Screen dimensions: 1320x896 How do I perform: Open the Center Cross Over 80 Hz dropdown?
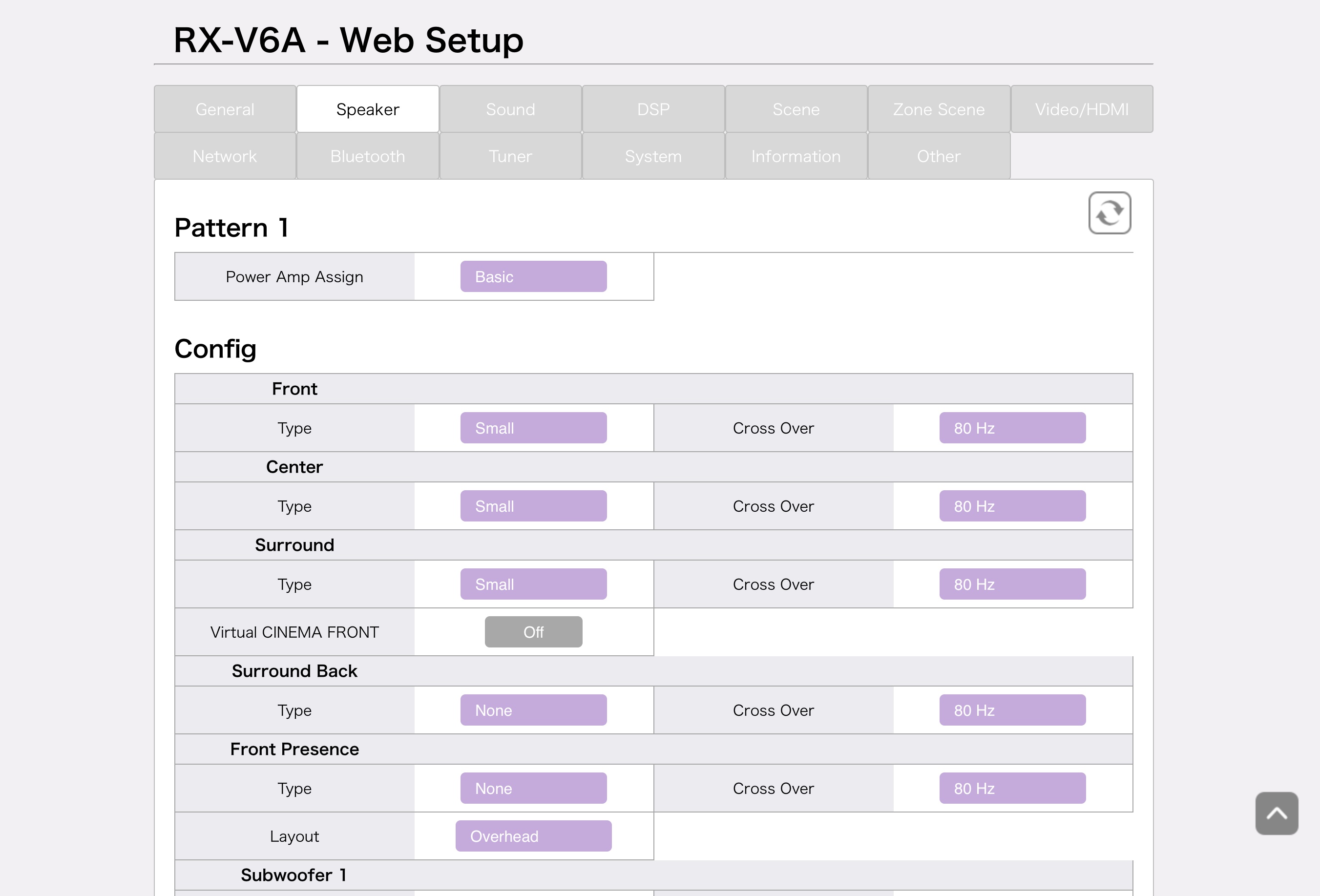1012,506
